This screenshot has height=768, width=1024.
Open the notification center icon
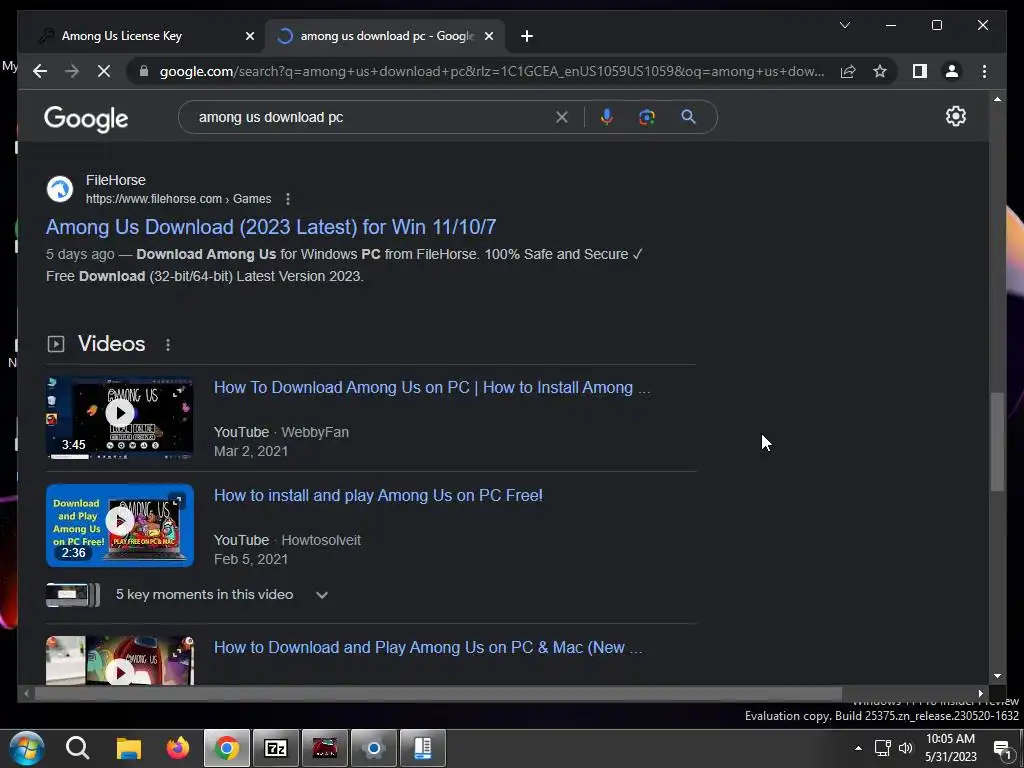coord(1004,749)
